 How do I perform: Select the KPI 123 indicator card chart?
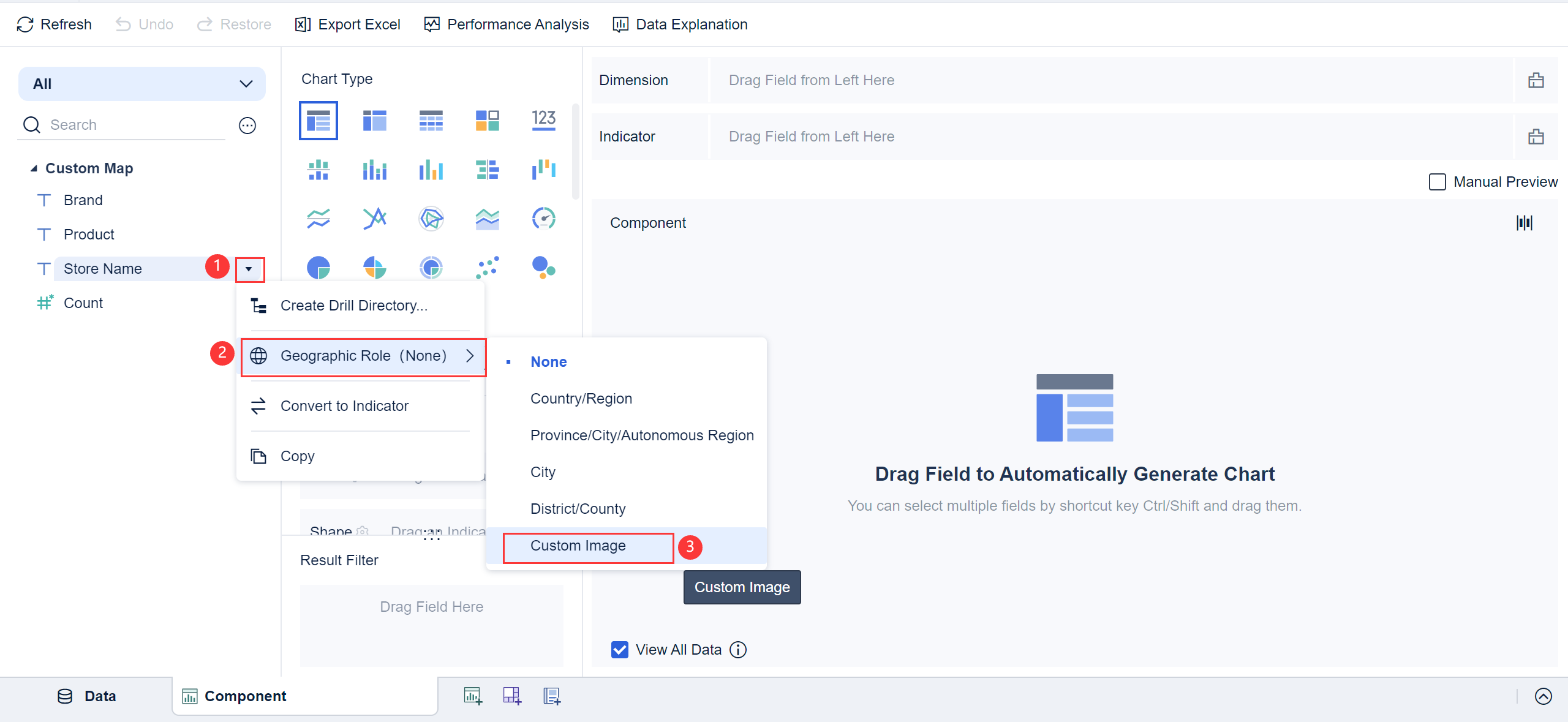point(544,119)
